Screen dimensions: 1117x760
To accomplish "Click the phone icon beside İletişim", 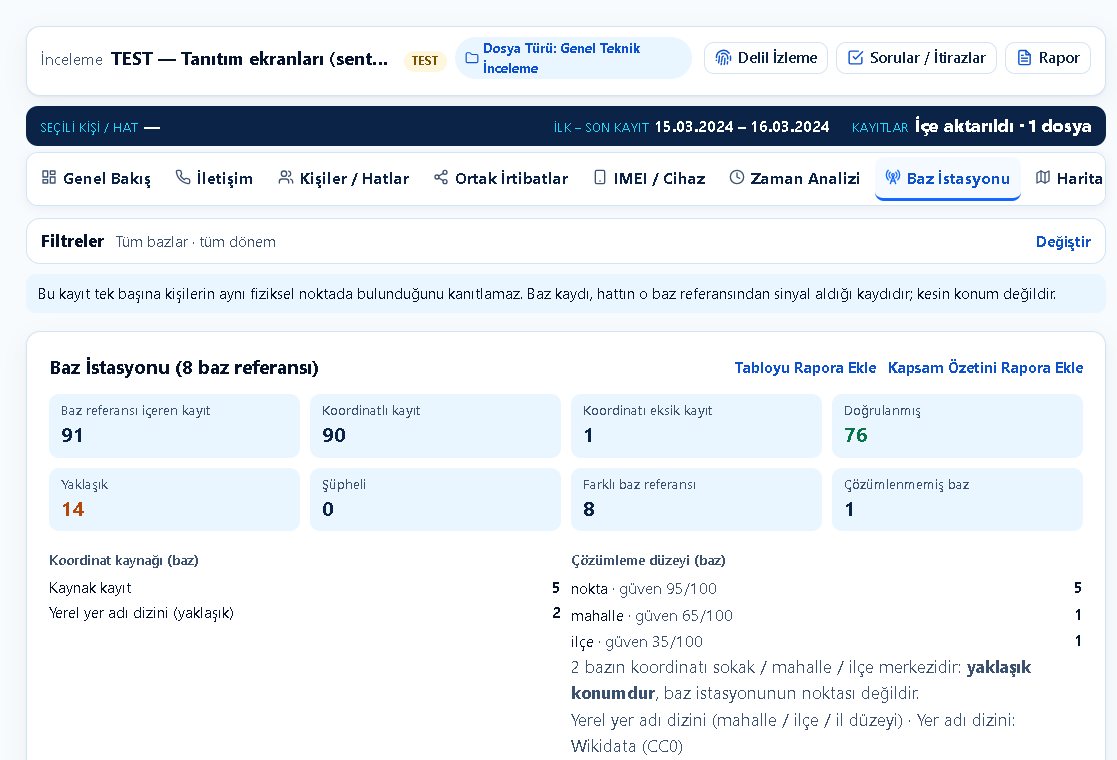I will coord(183,177).
